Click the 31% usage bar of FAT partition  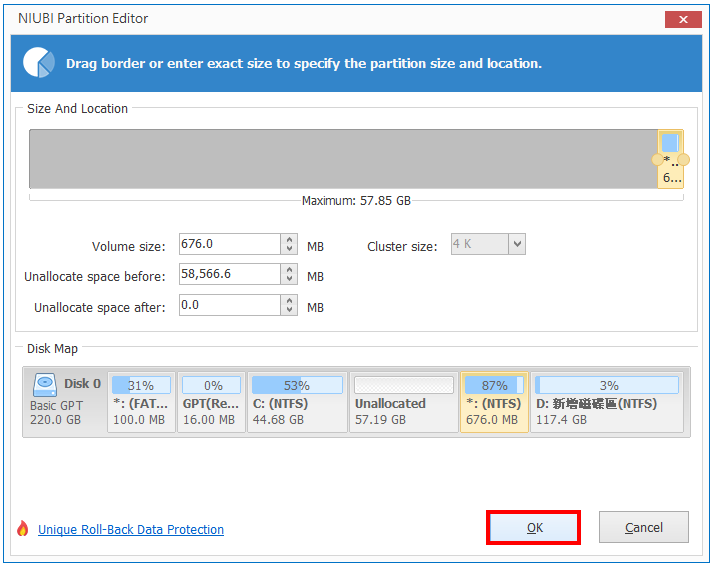(x=141, y=385)
